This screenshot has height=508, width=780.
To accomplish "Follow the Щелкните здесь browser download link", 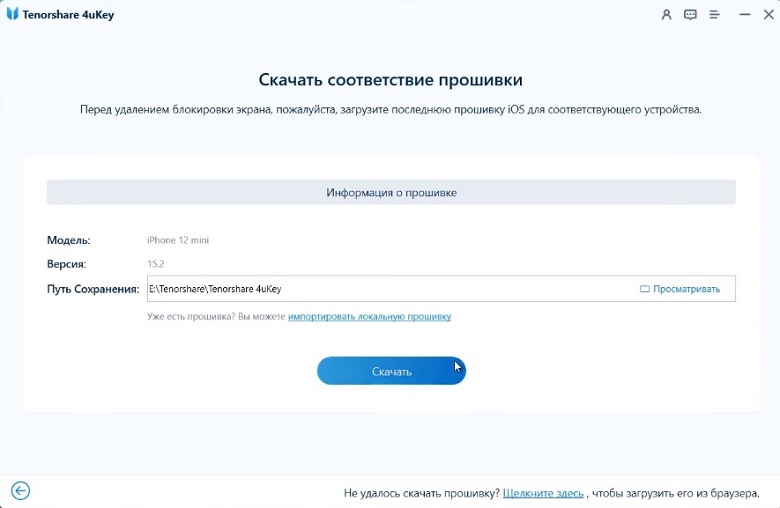I will (x=543, y=493).
